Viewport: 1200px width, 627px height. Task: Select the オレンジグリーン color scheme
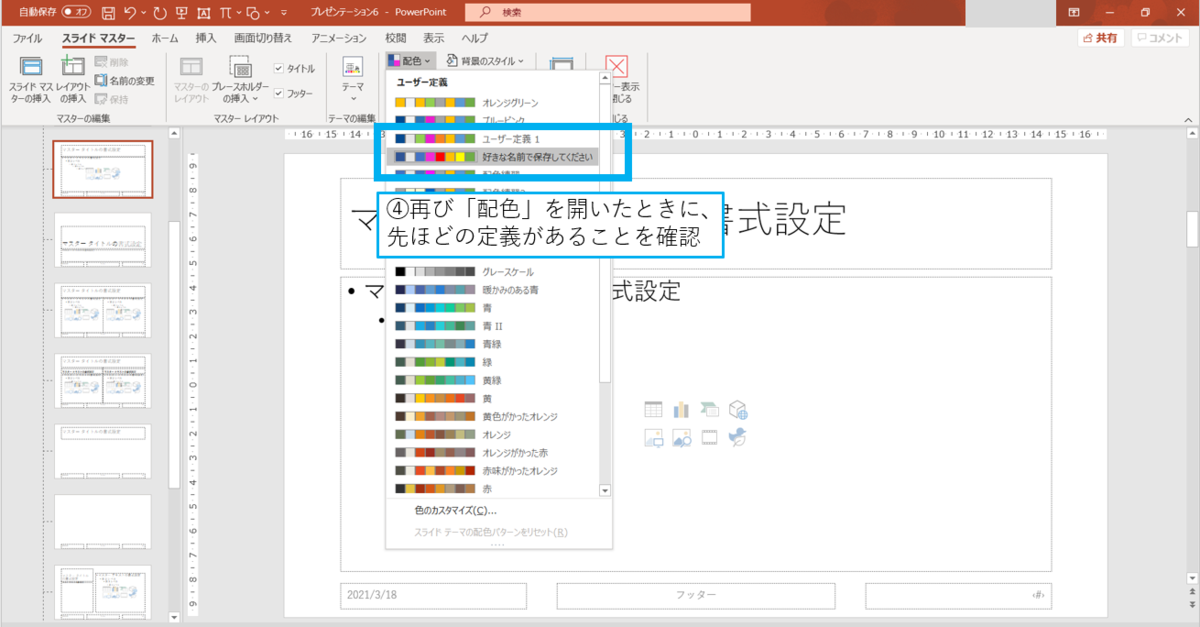click(491, 103)
